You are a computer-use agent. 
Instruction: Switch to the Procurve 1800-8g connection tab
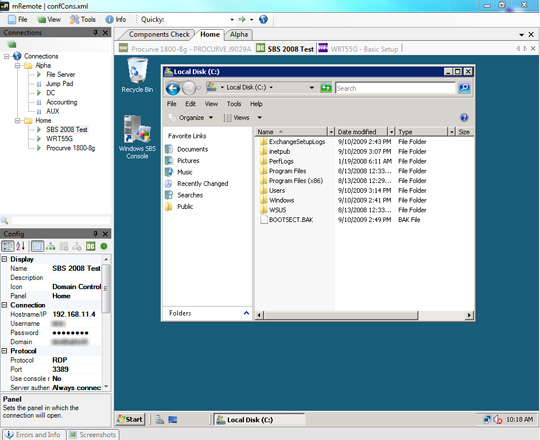(x=185, y=49)
